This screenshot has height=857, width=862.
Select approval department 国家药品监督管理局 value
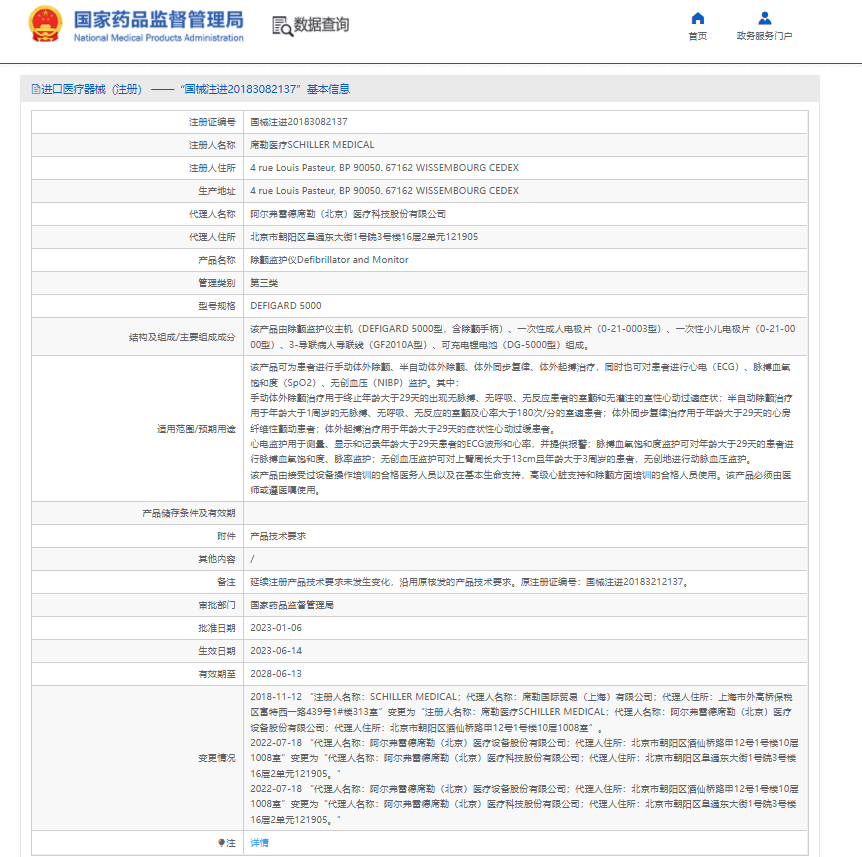click(x=292, y=605)
